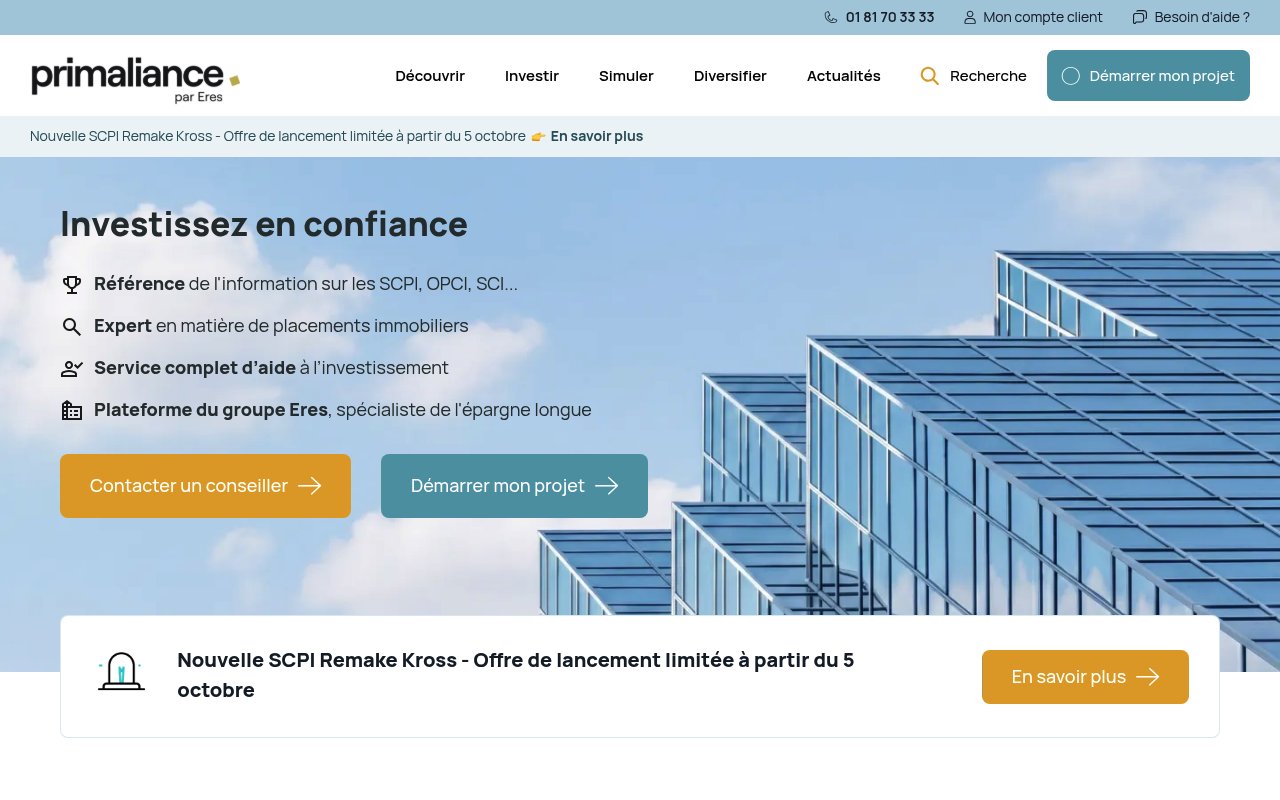1280x800 pixels.
Task: Click orange En savoir plus card button
Action: [x=1085, y=677]
